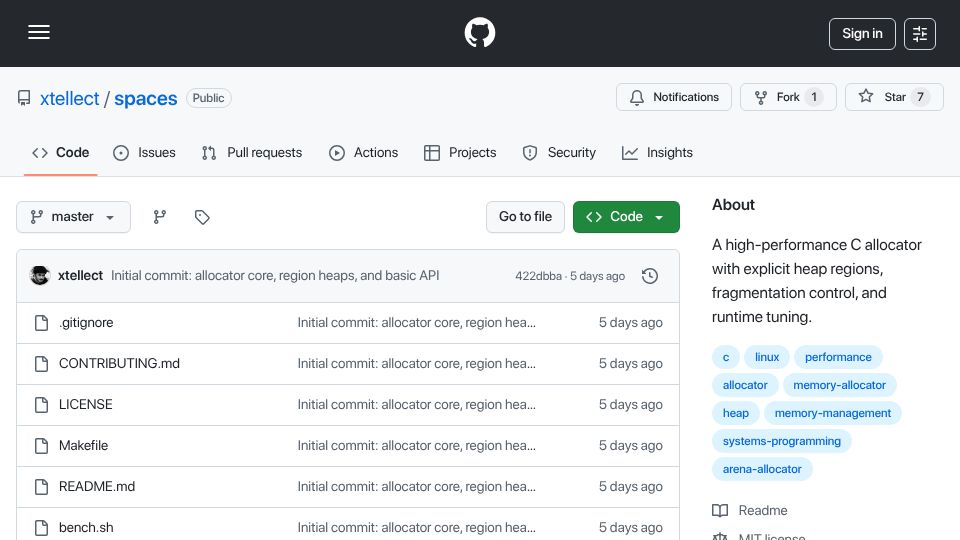Image resolution: width=960 pixels, height=540 pixels.
Task: Open the spaces repository link
Action: [146, 98]
